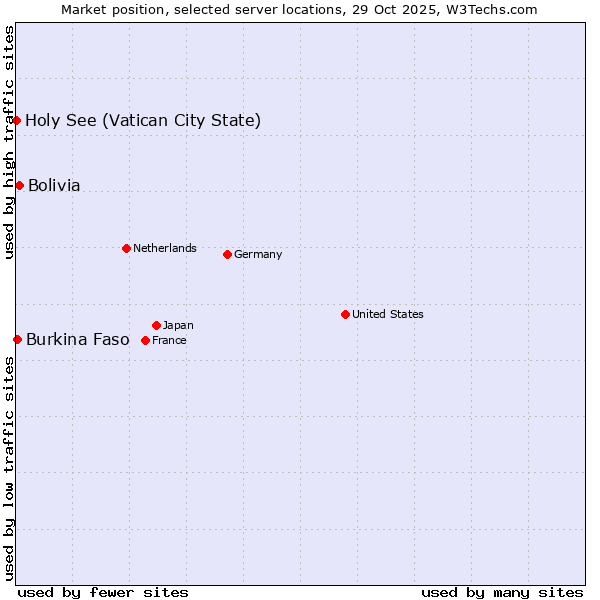
Task: Click the 'used by many sites' axis label
Action: [x=502, y=592]
